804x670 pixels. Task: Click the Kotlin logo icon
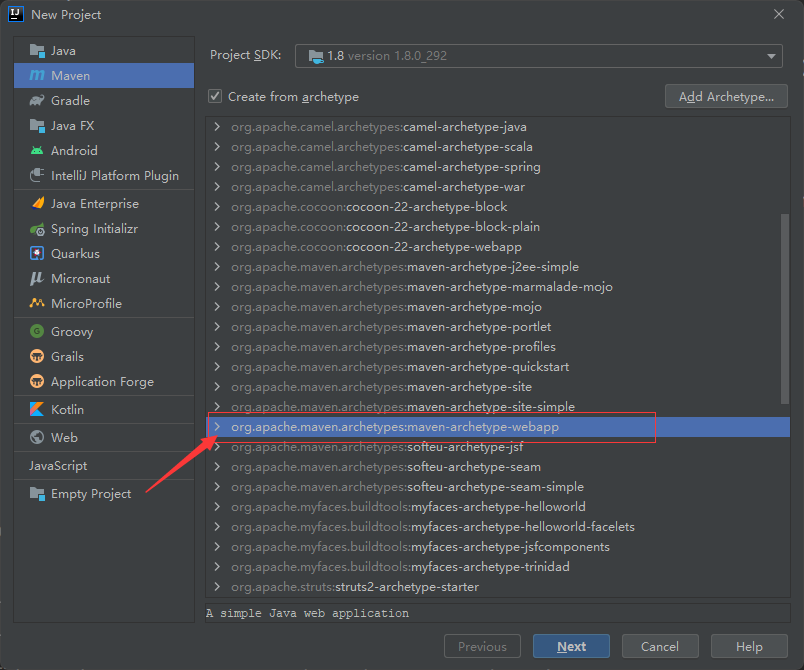click(x=37, y=409)
